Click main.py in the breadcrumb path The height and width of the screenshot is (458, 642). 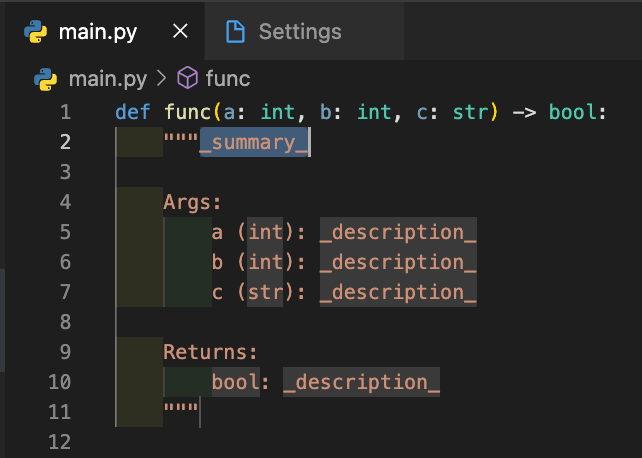point(108,79)
